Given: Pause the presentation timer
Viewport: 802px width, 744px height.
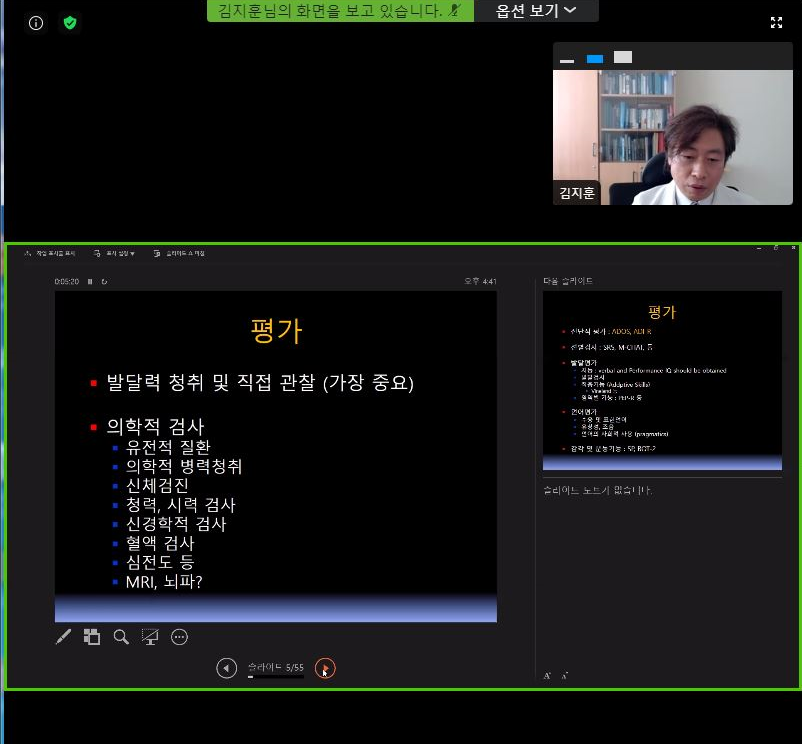Looking at the screenshot, I should (90, 282).
